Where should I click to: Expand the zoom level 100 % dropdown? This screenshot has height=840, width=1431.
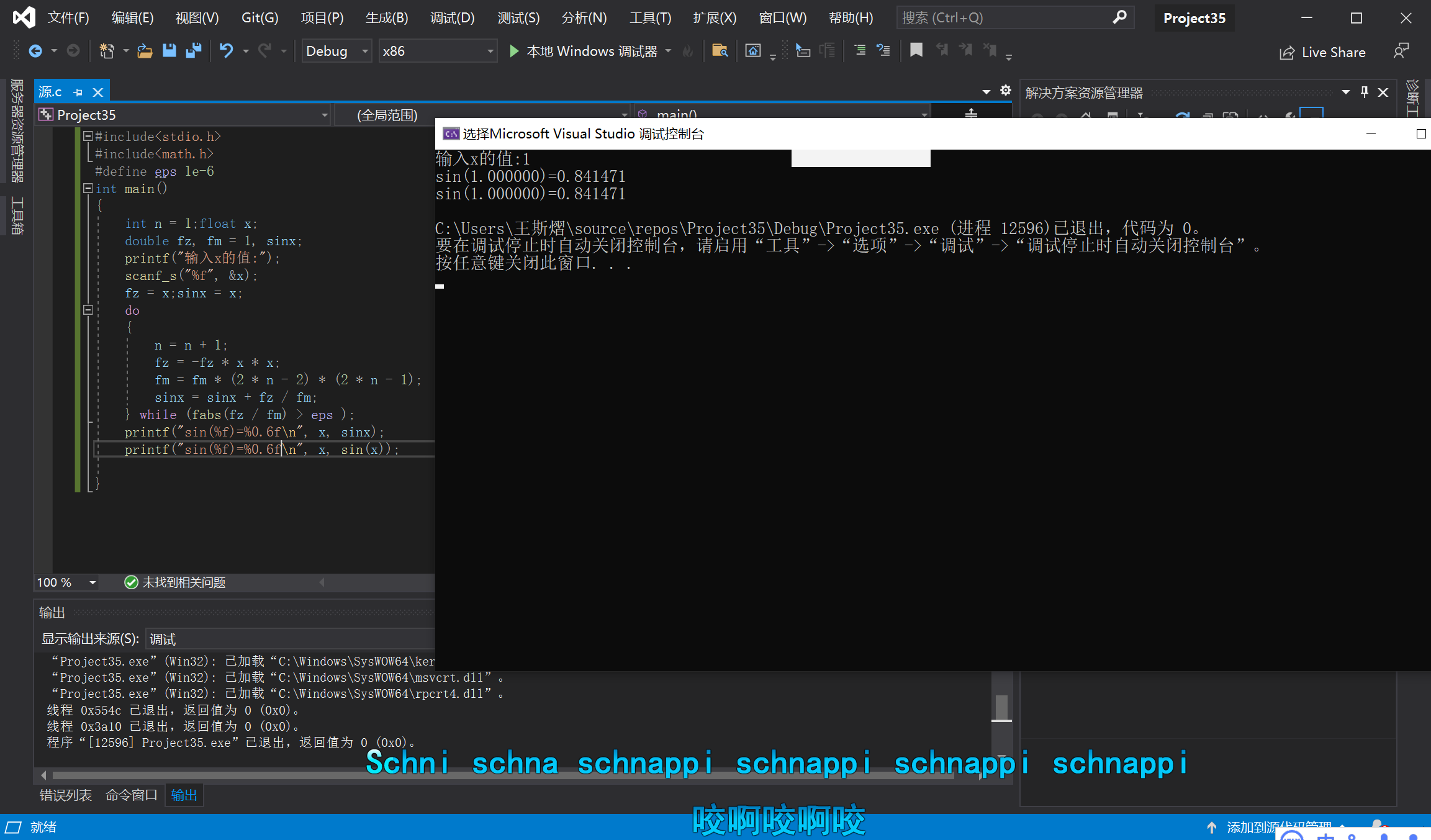[x=93, y=582]
